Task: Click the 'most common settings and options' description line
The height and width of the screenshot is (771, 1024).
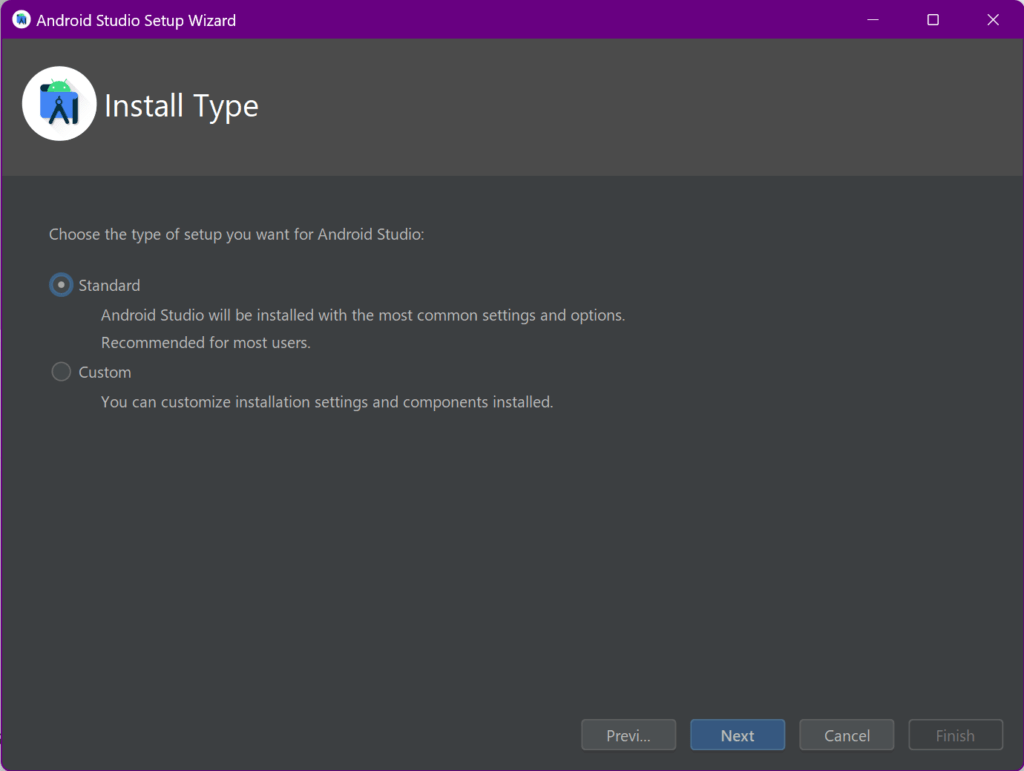Action: click(x=363, y=315)
